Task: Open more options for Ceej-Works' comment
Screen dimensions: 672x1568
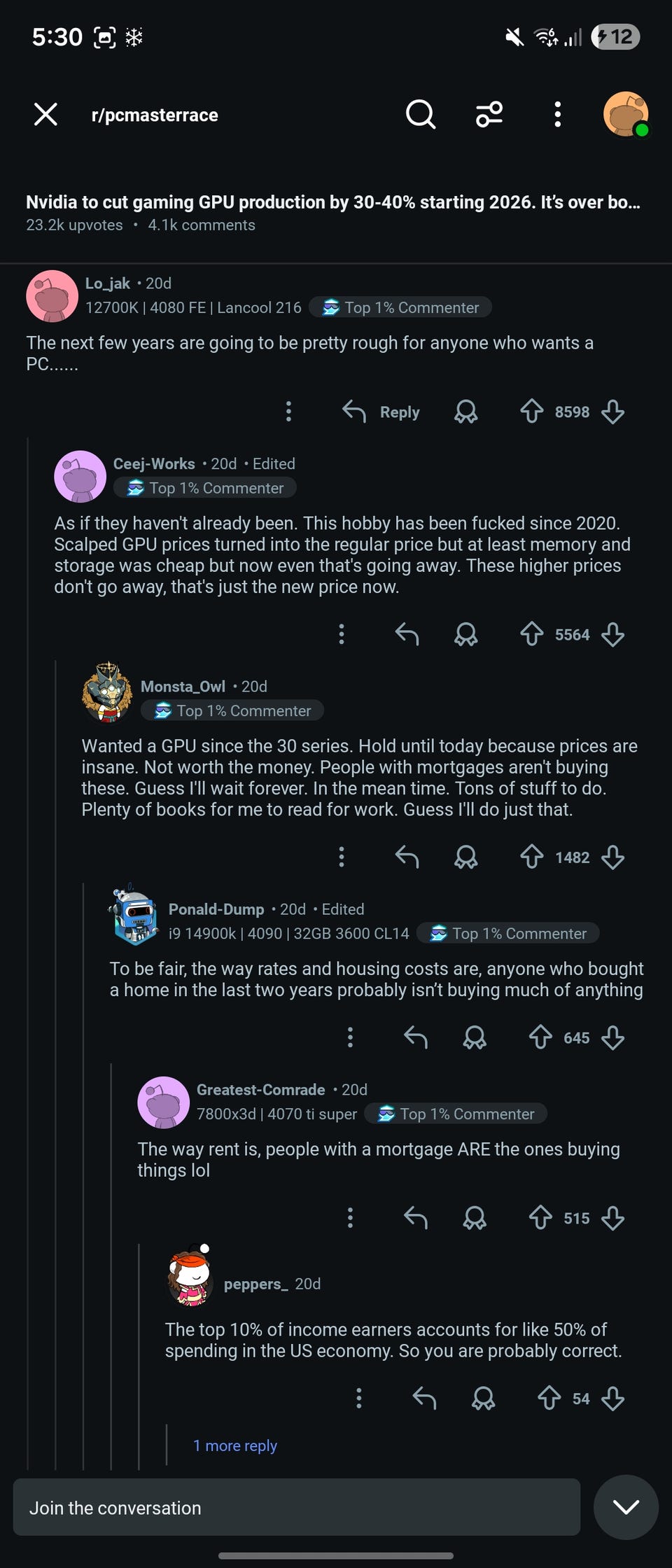Action: (342, 634)
